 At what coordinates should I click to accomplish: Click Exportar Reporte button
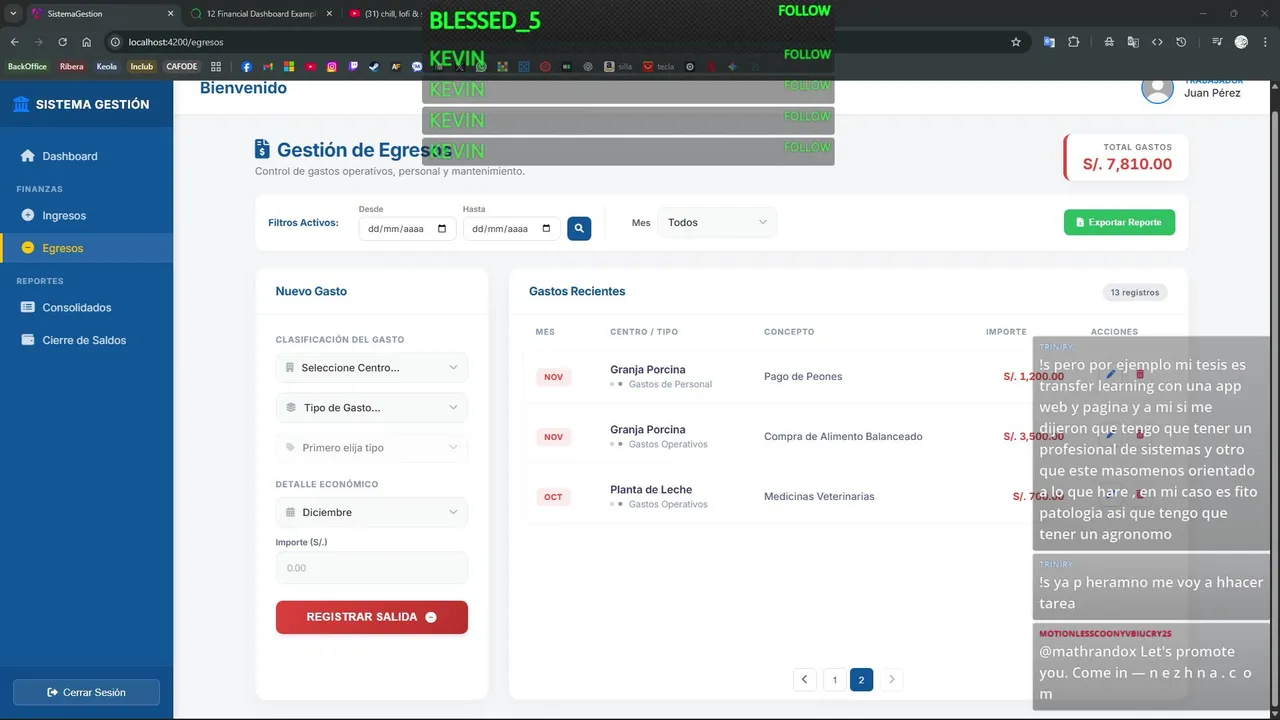(x=1119, y=222)
